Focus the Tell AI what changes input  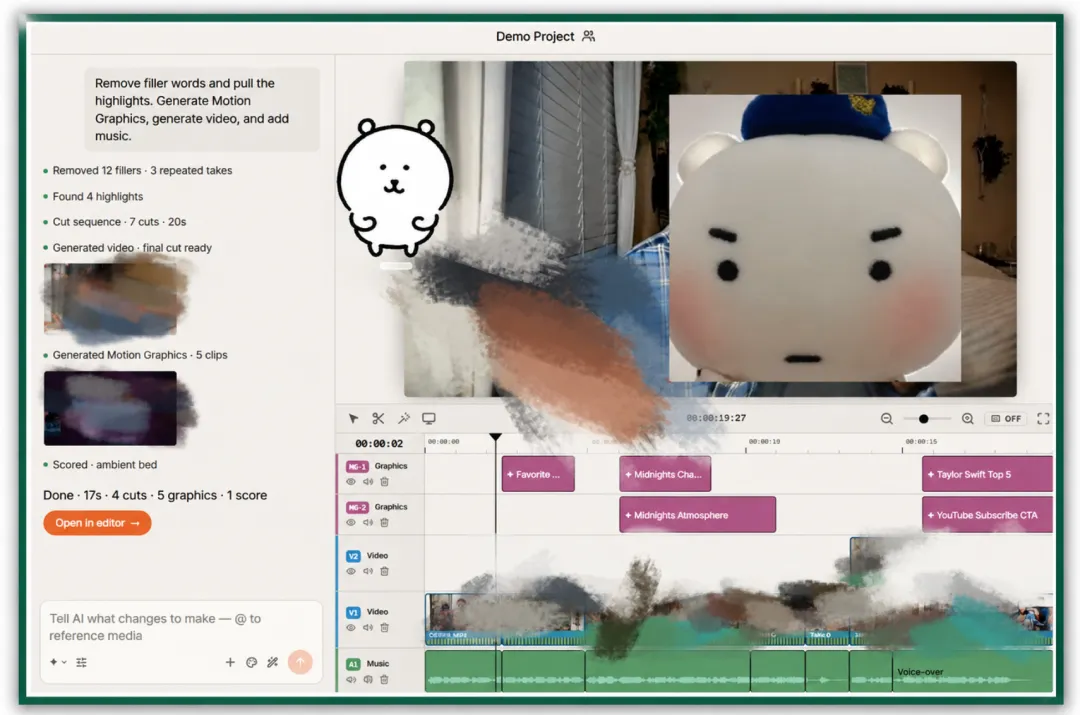182,627
